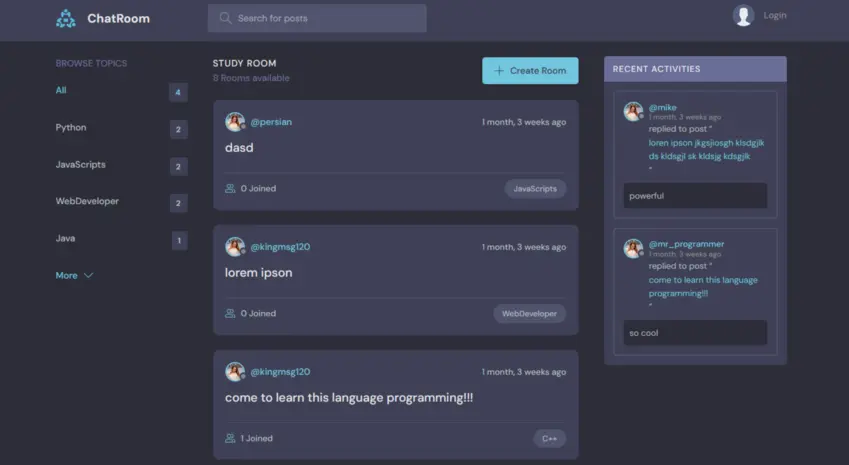849x465 pixels.
Task: Open the lorem ipson room title
Action: [x=259, y=273]
